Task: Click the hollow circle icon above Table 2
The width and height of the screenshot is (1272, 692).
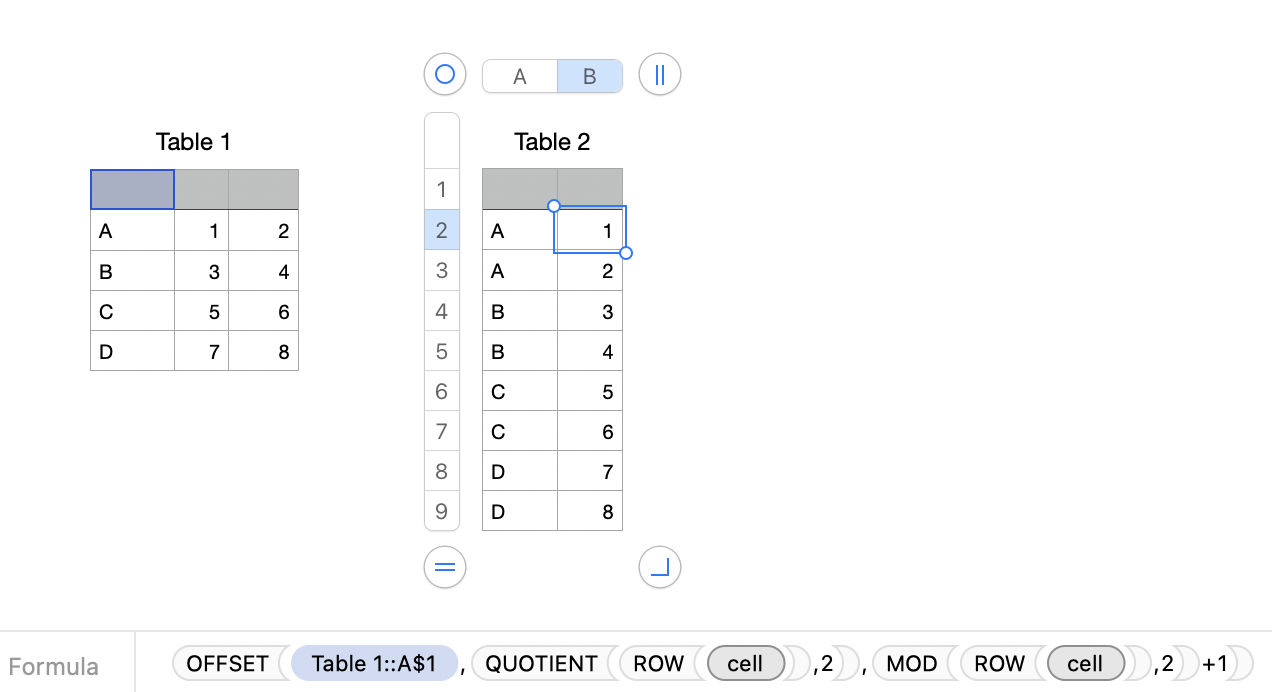Action: [444, 74]
